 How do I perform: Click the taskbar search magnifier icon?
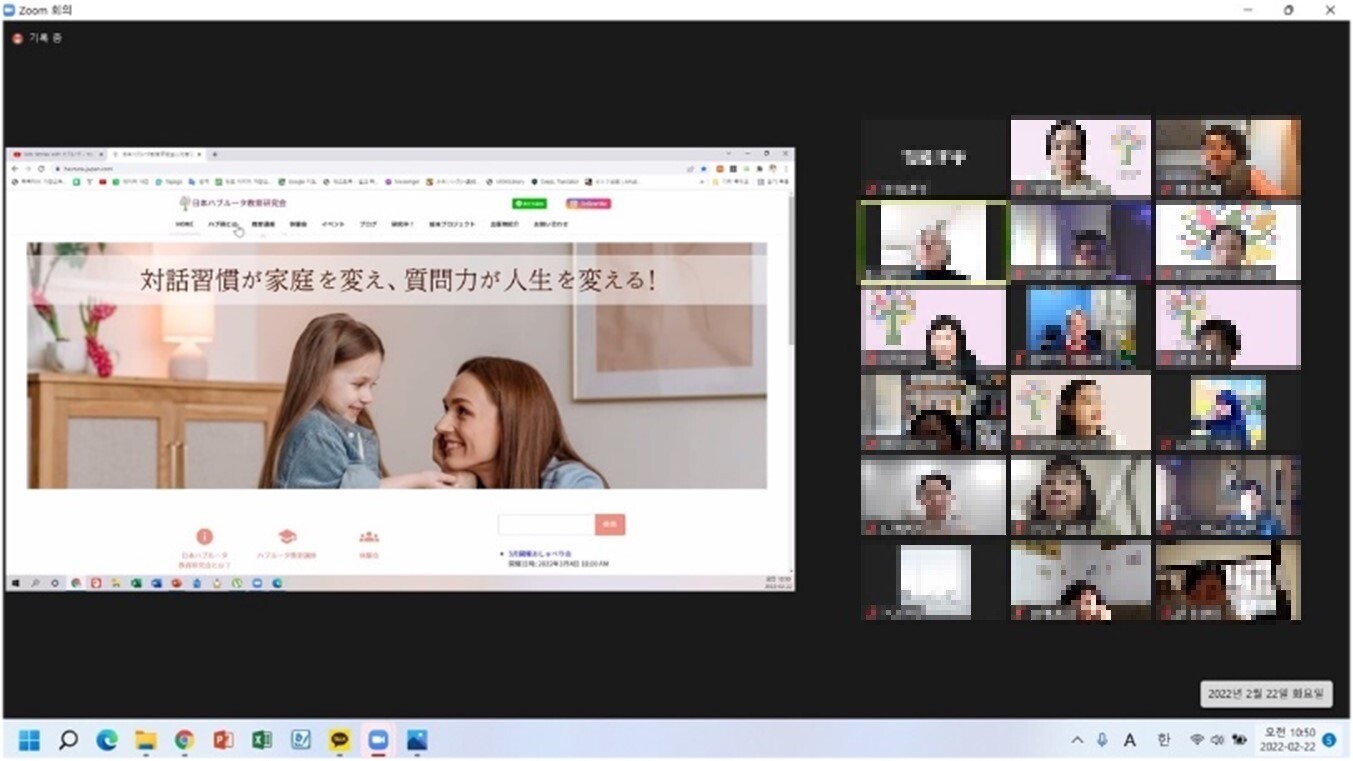(68, 740)
